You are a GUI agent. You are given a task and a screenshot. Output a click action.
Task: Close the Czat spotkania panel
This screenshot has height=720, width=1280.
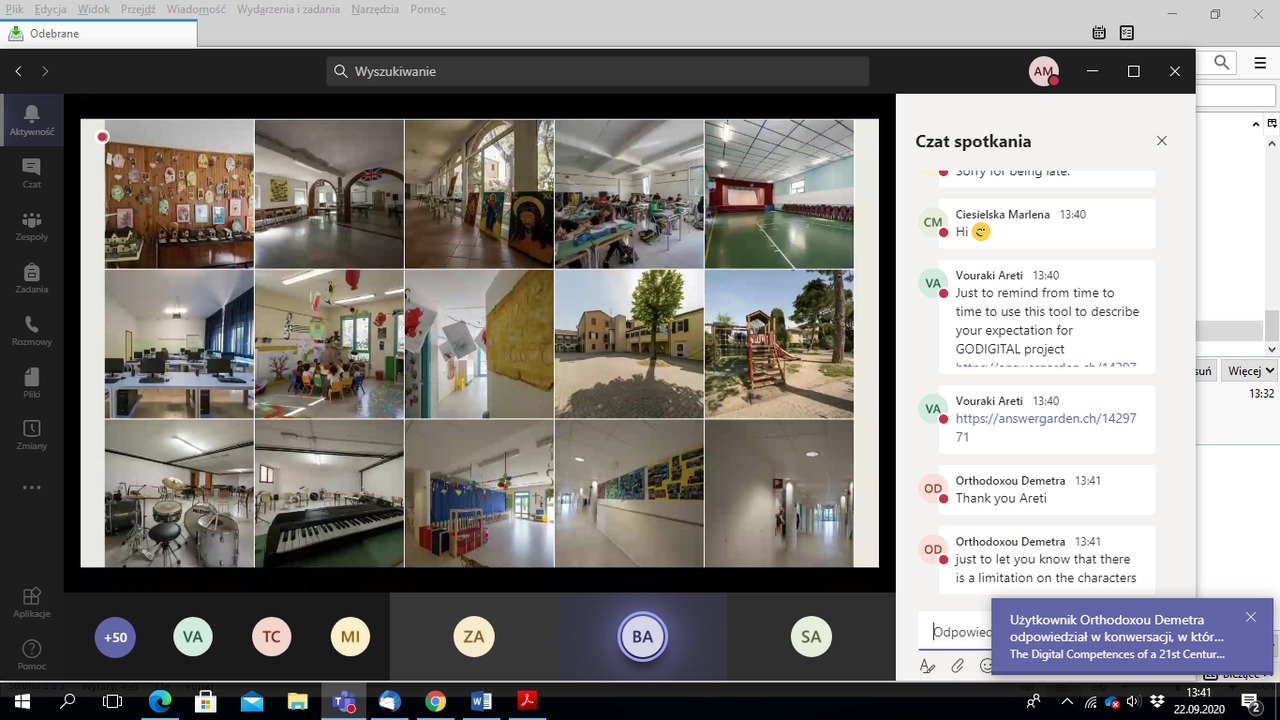coord(1161,141)
